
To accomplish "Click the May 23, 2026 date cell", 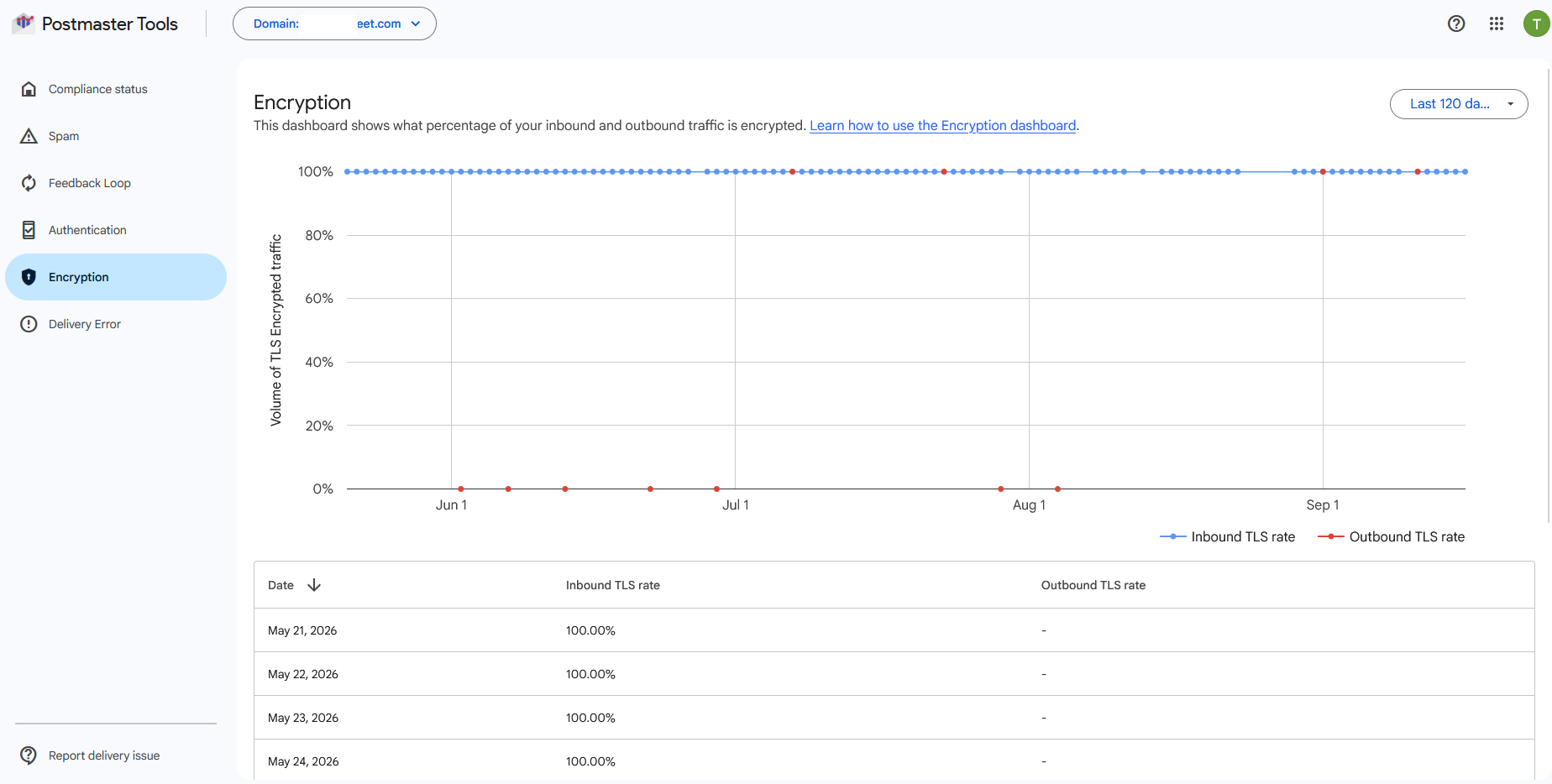I will click(x=303, y=718).
